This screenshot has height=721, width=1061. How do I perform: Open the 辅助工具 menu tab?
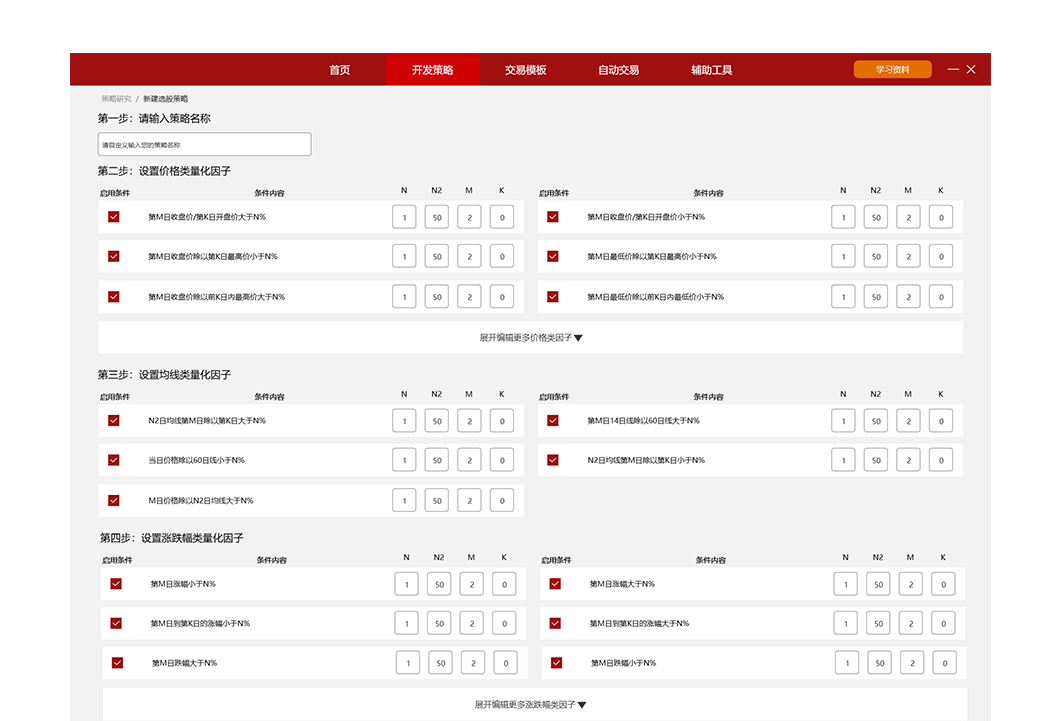(x=711, y=70)
